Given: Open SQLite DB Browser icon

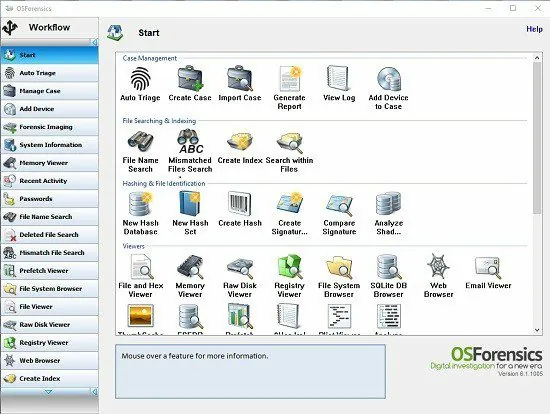Looking at the screenshot, I should [388, 267].
